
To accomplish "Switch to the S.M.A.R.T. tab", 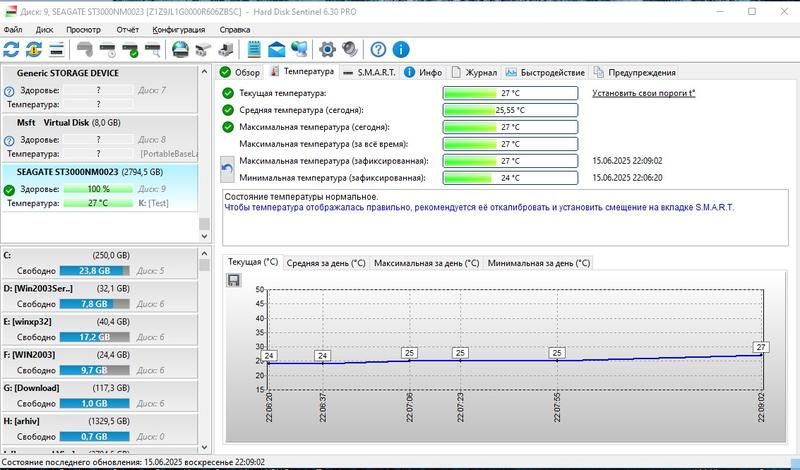I will coord(370,72).
